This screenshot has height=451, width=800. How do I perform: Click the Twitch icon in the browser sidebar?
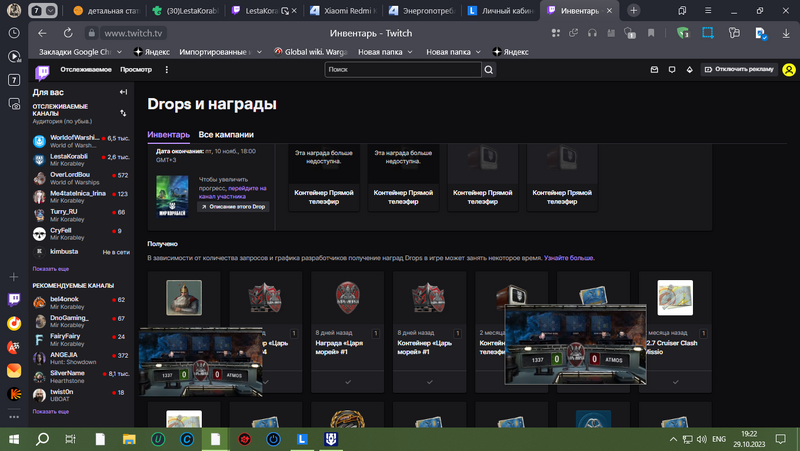tap(14, 299)
